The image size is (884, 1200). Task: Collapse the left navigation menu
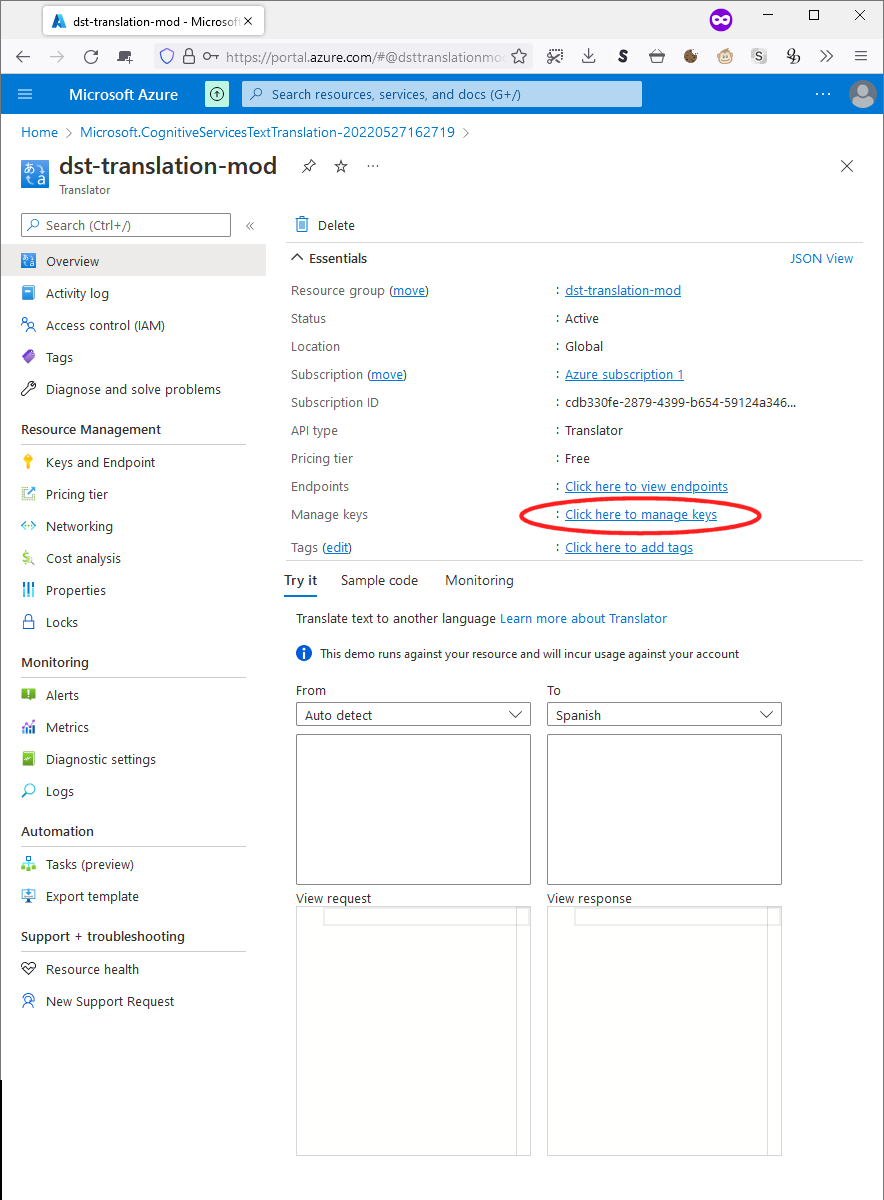(x=250, y=226)
